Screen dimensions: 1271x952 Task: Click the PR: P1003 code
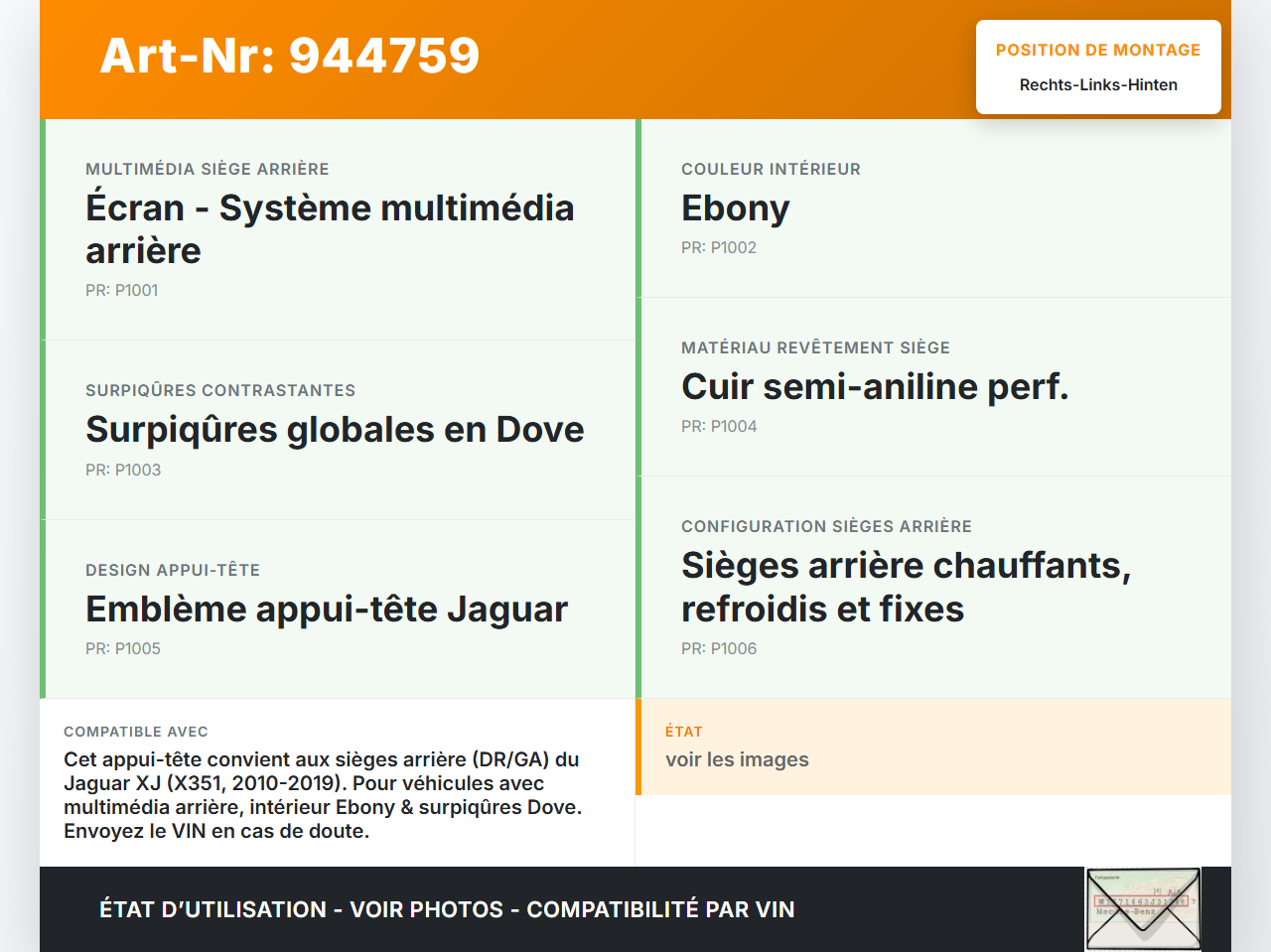pos(122,470)
